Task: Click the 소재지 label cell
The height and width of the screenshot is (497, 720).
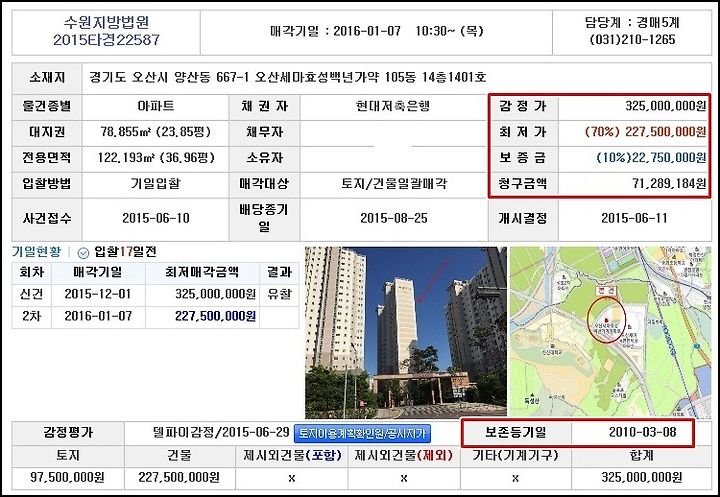Action: [x=47, y=77]
